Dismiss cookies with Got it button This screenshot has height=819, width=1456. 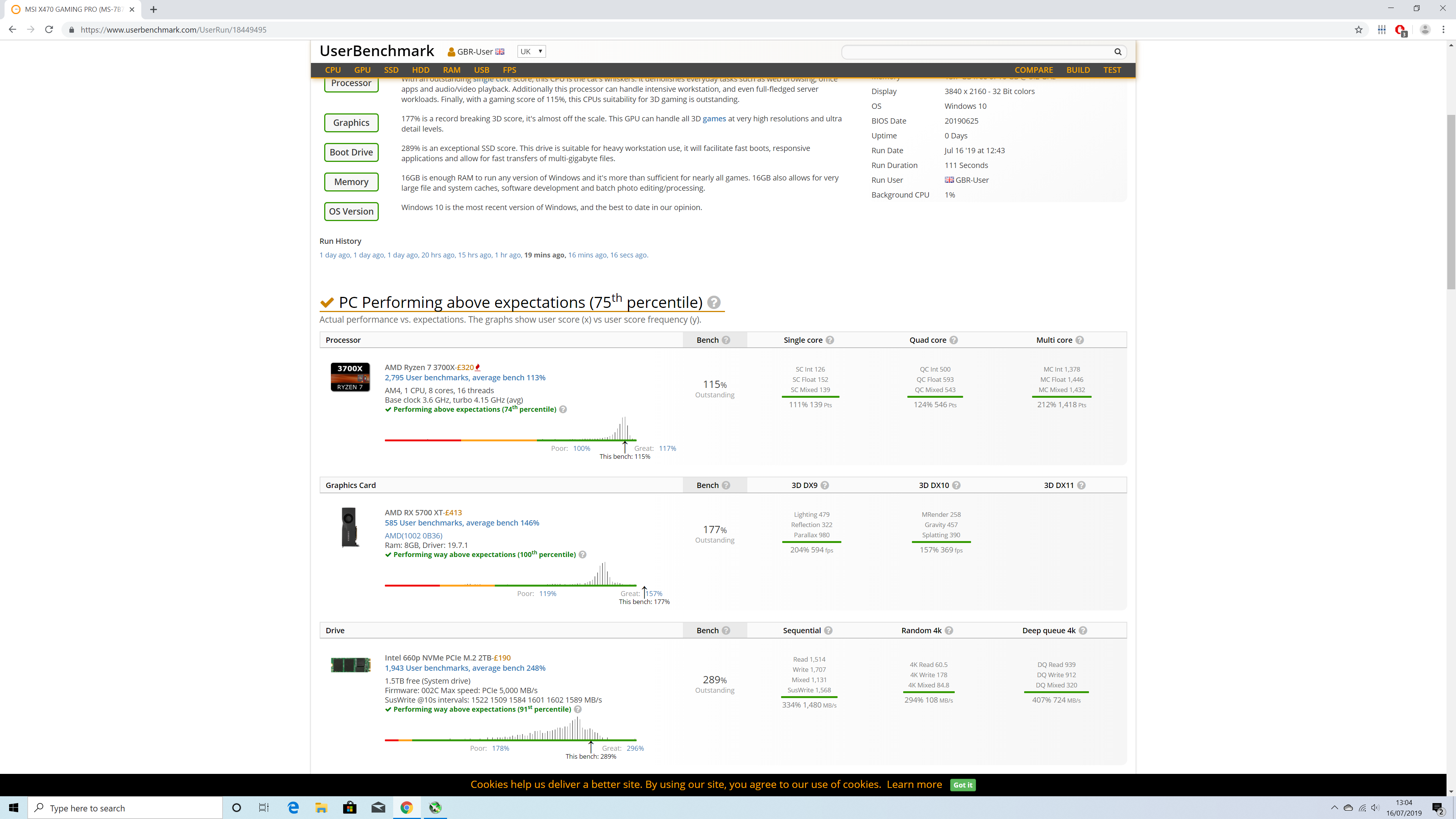coord(963,784)
